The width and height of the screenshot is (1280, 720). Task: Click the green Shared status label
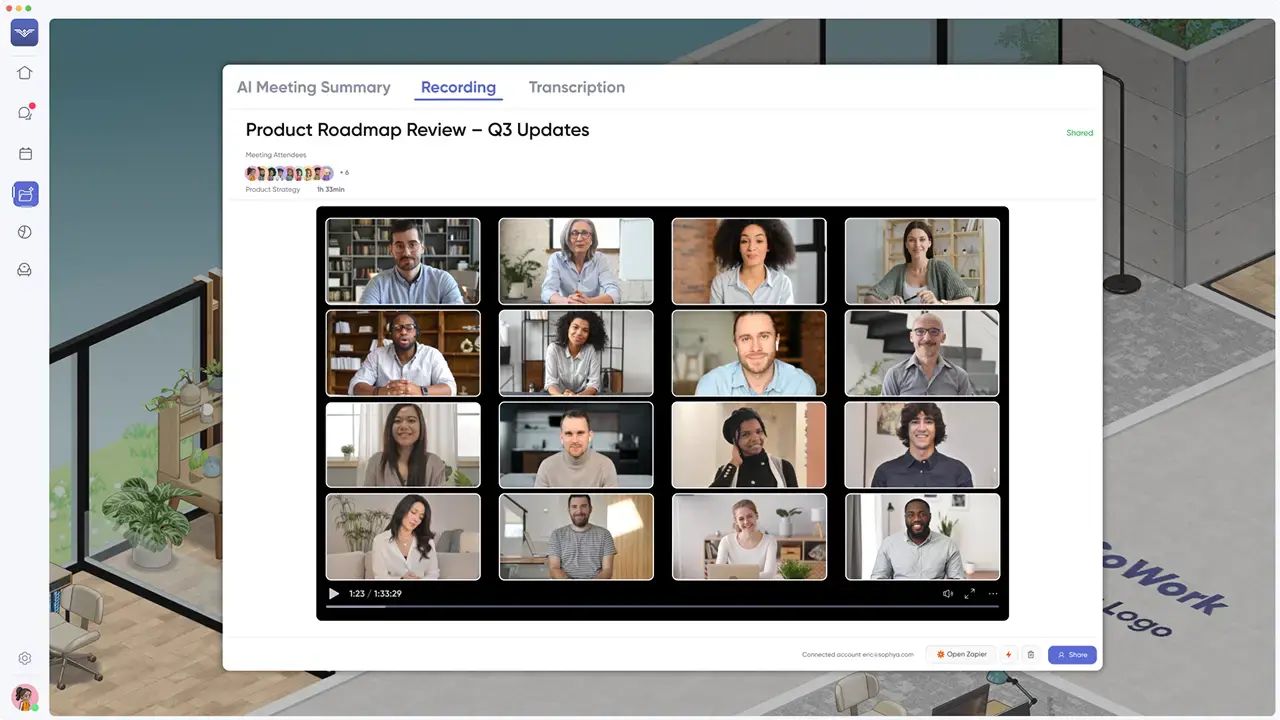coord(1079,133)
